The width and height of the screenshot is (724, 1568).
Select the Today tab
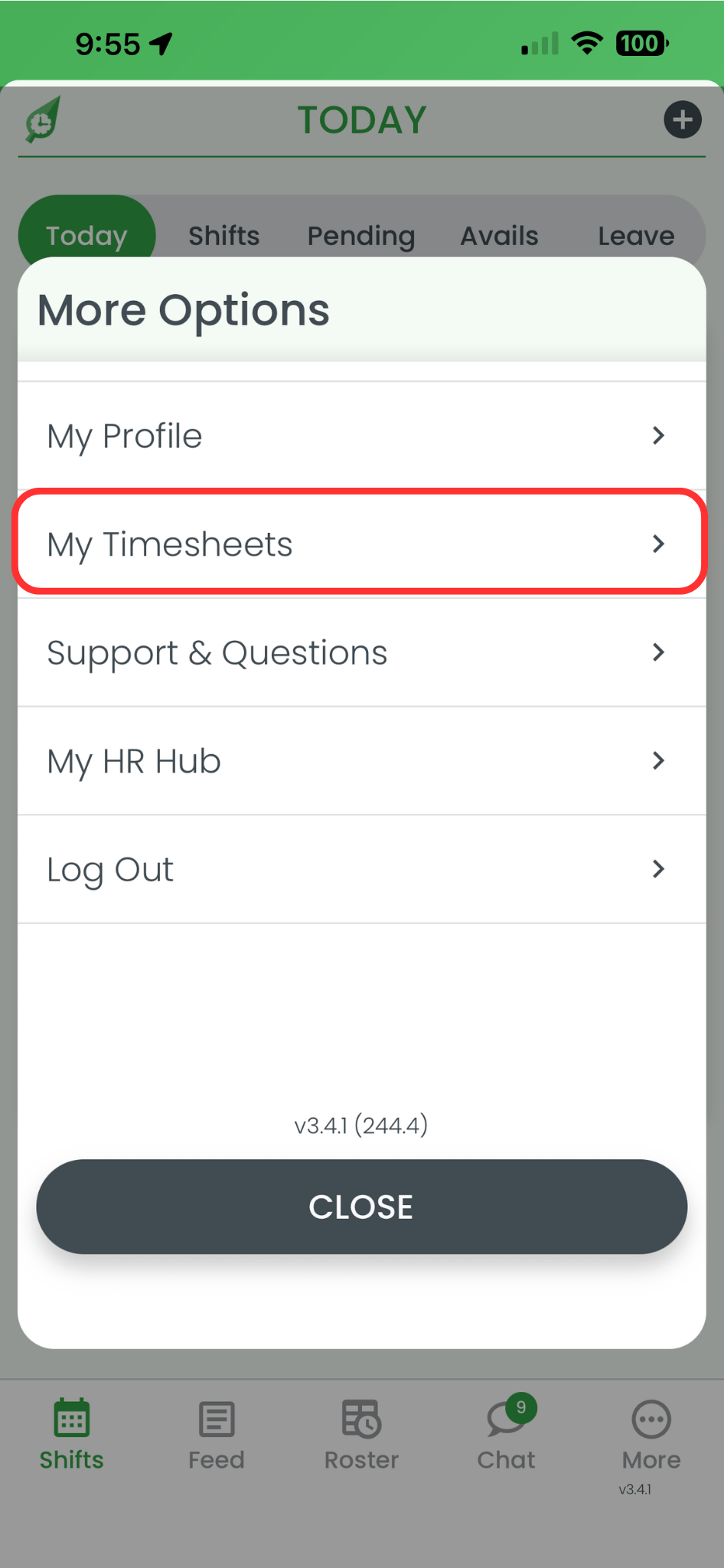point(86,235)
